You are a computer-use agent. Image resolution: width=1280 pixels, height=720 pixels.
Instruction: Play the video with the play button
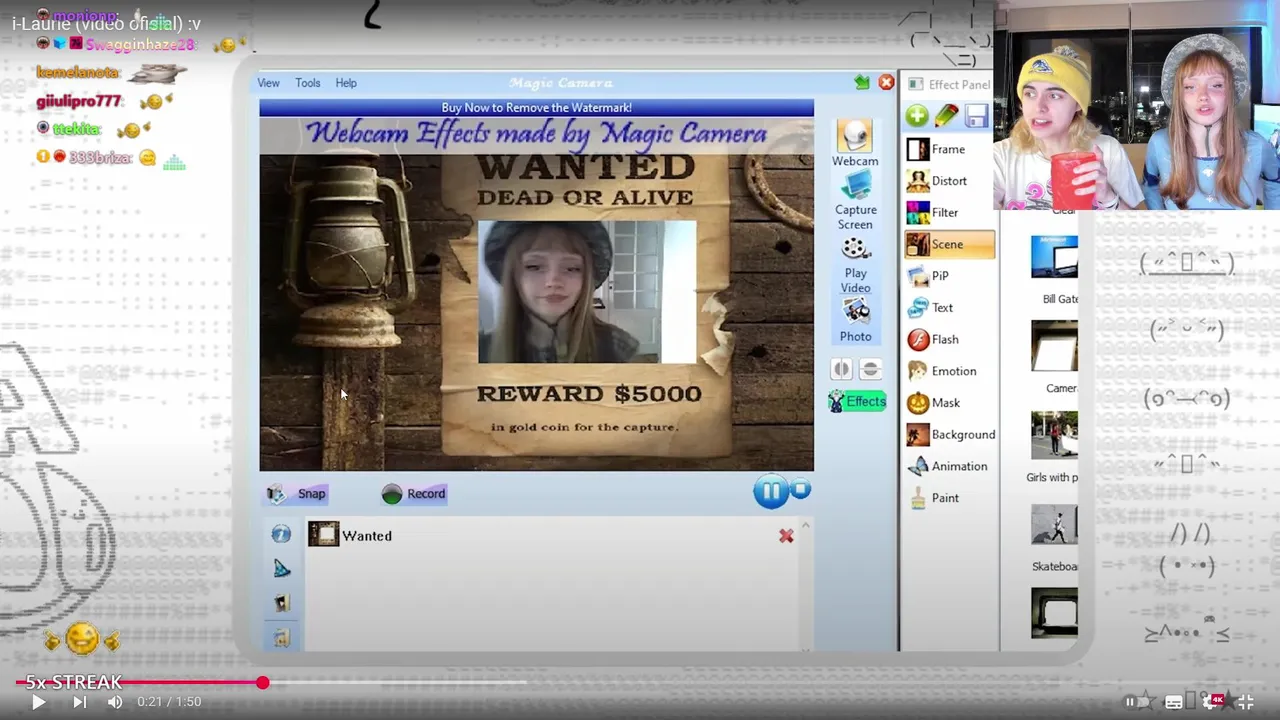(x=38, y=702)
